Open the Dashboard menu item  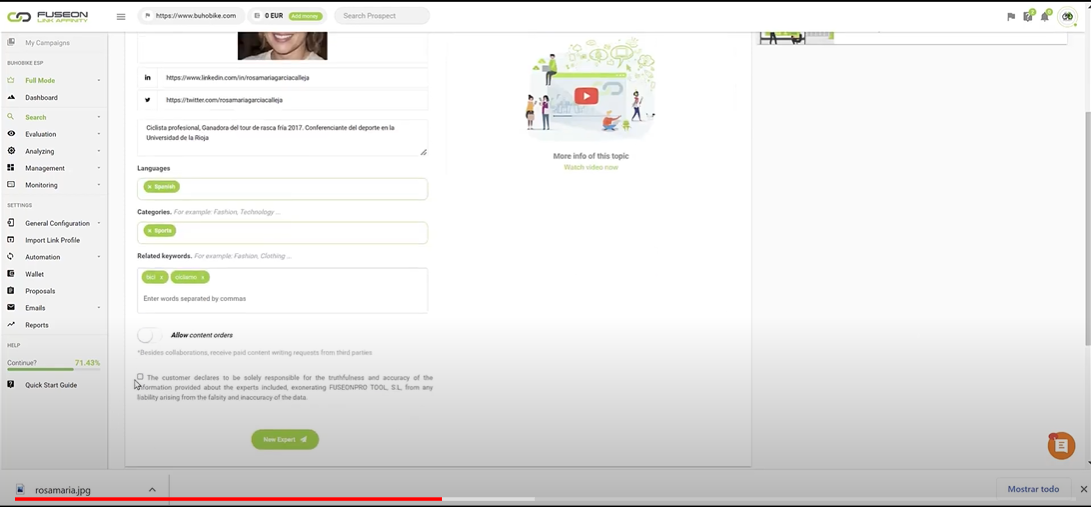pyautogui.click(x=41, y=98)
